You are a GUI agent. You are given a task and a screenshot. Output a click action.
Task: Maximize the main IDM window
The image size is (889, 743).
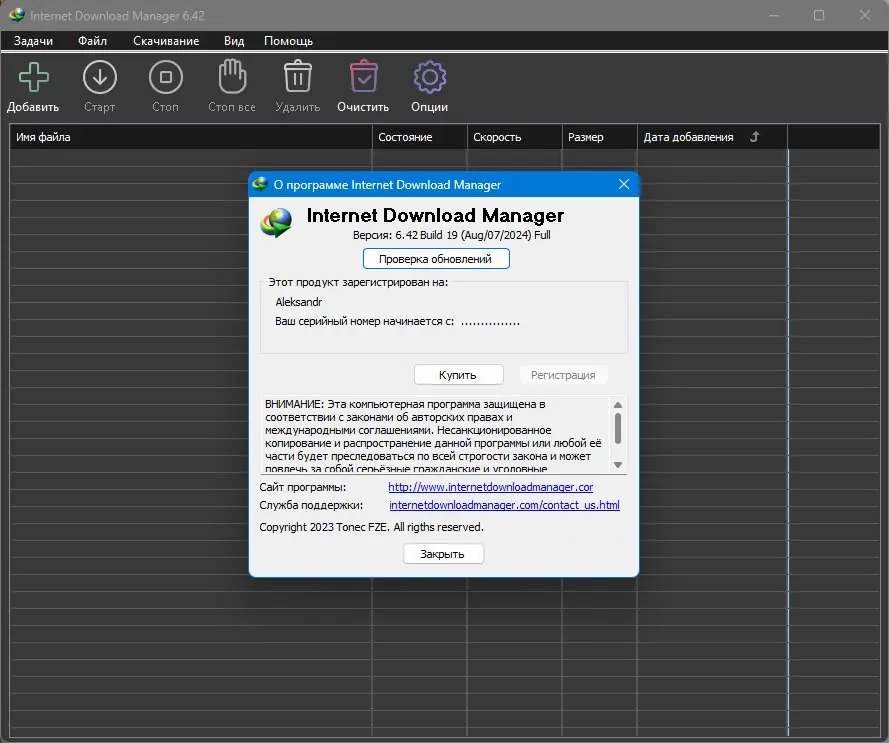click(819, 15)
